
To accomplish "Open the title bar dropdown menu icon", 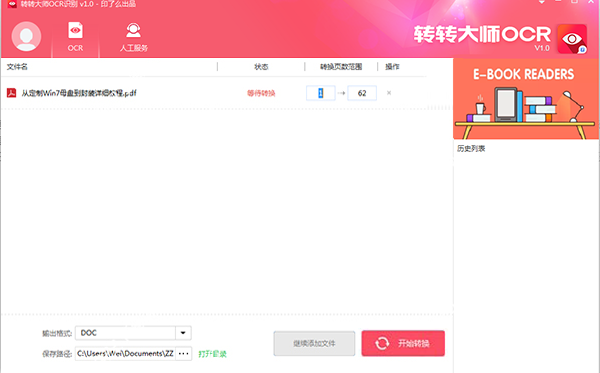I will [x=542, y=2].
